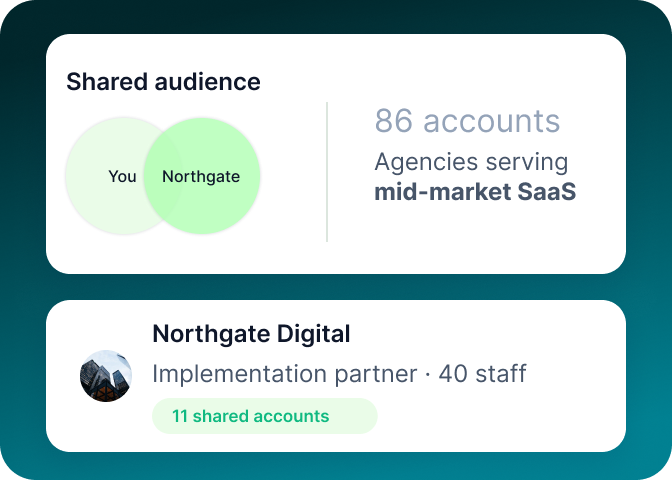Click the '86 accounts' figure
Screen dimensions: 672x480
pyautogui.click(x=467, y=121)
